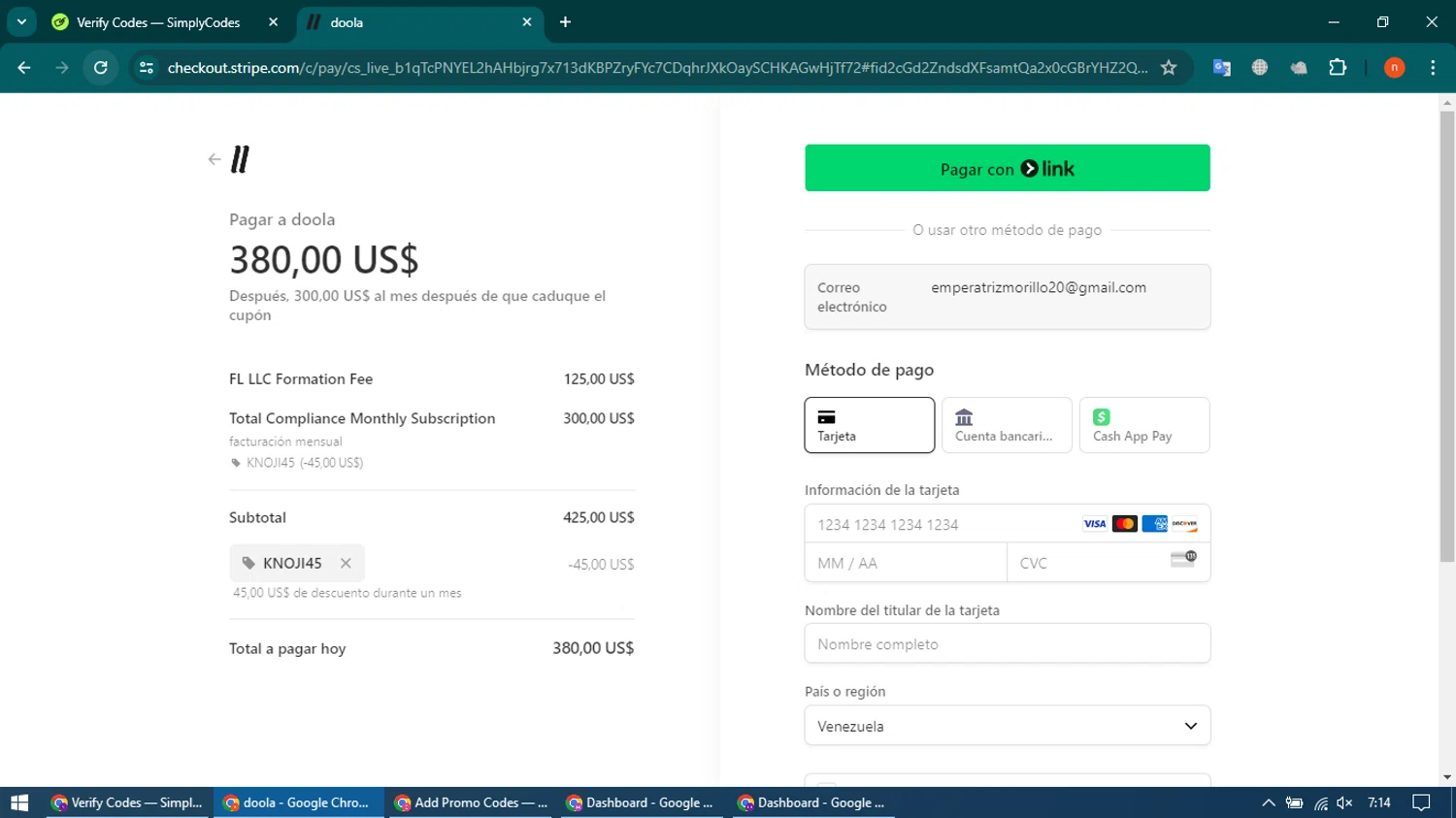Go back using the arrow beside doola logo

point(214,159)
